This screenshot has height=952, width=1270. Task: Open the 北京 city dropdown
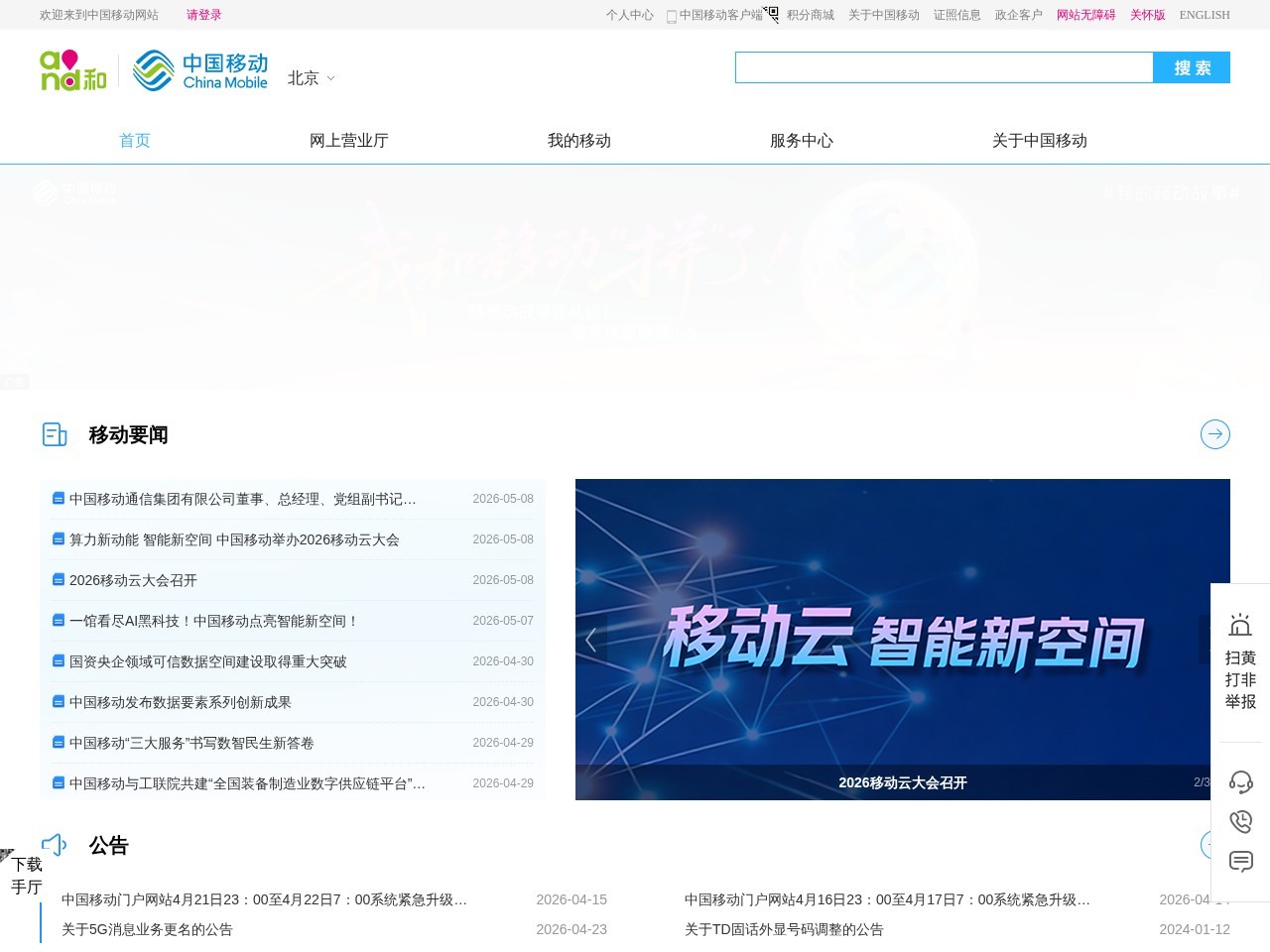coord(311,77)
